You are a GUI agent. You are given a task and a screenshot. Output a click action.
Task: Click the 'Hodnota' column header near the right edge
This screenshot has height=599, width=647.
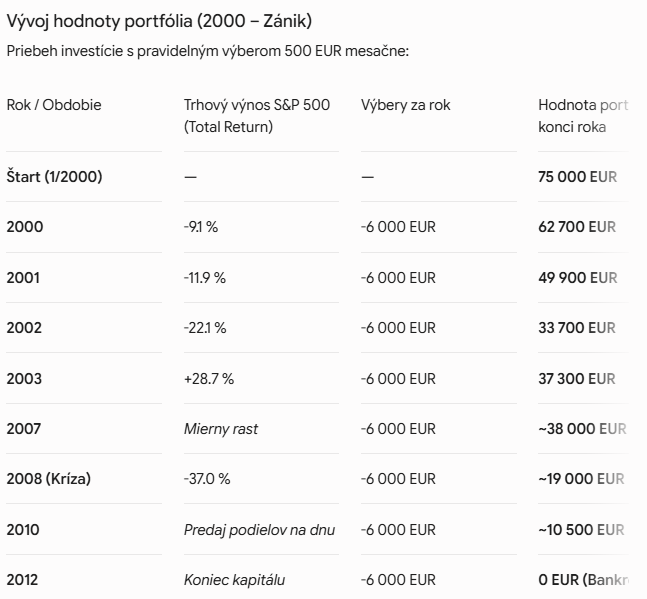583,116
